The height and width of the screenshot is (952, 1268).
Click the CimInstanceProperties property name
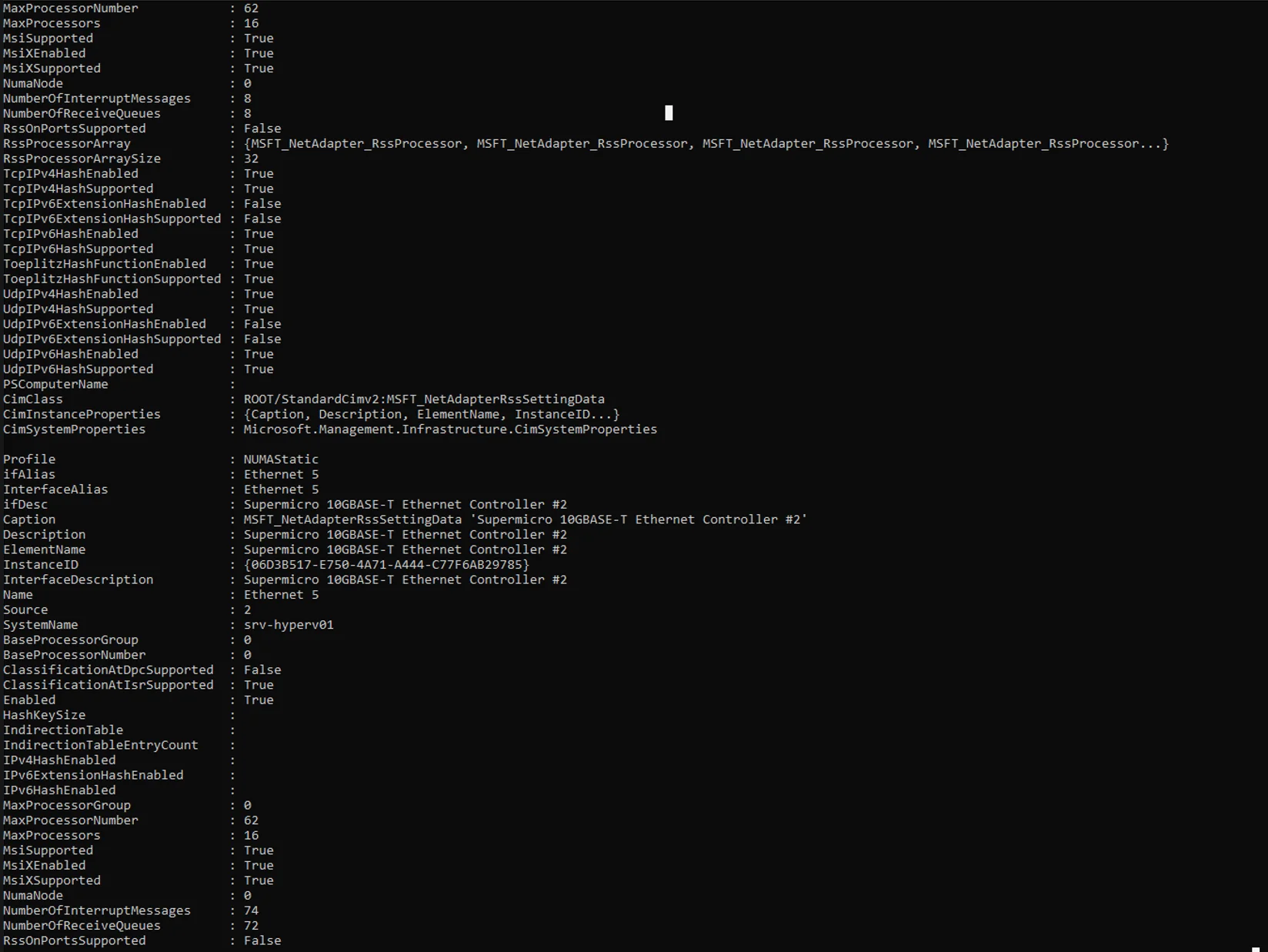[82, 414]
